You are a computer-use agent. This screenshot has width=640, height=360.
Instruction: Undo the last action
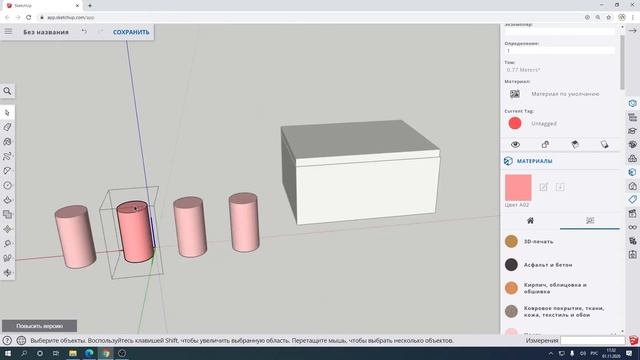(84, 31)
